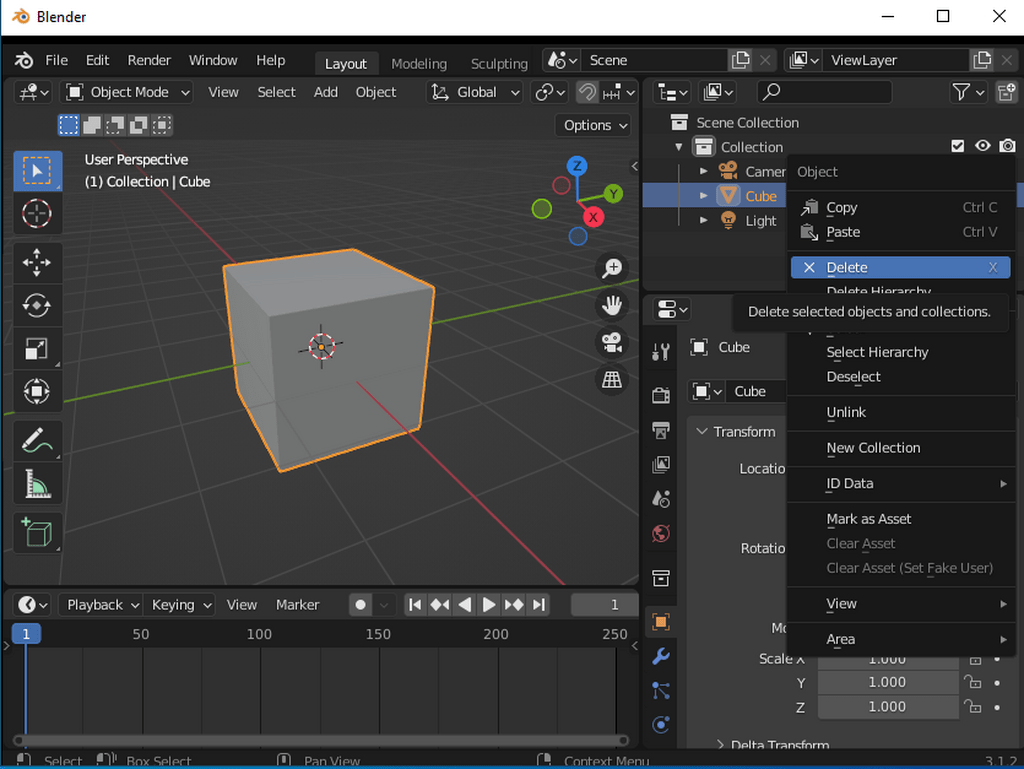Open the Object Mode dropdown

(x=128, y=92)
